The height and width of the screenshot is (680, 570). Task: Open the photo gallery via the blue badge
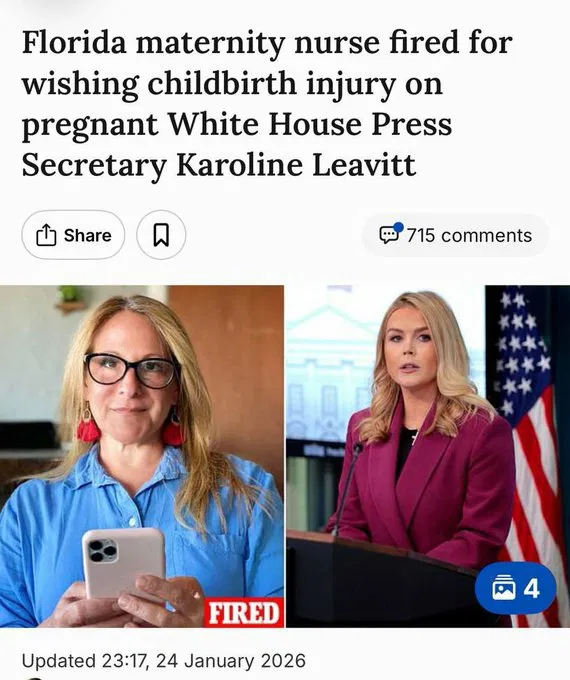click(515, 588)
